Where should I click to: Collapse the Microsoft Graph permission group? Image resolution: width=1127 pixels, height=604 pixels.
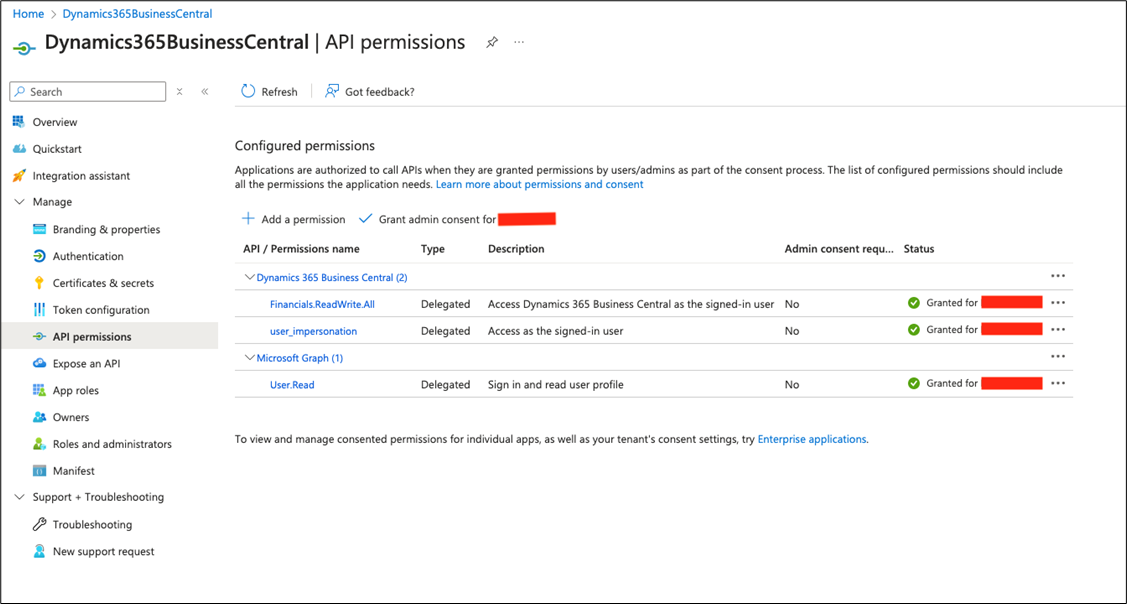[249, 357]
